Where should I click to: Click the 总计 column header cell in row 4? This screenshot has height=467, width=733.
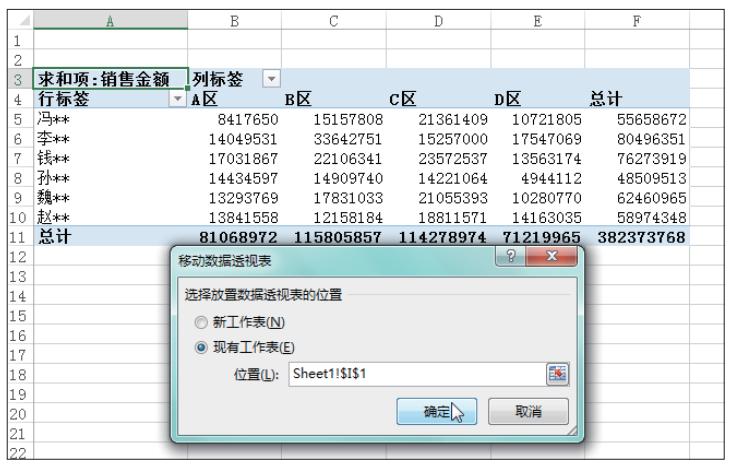[x=637, y=99]
